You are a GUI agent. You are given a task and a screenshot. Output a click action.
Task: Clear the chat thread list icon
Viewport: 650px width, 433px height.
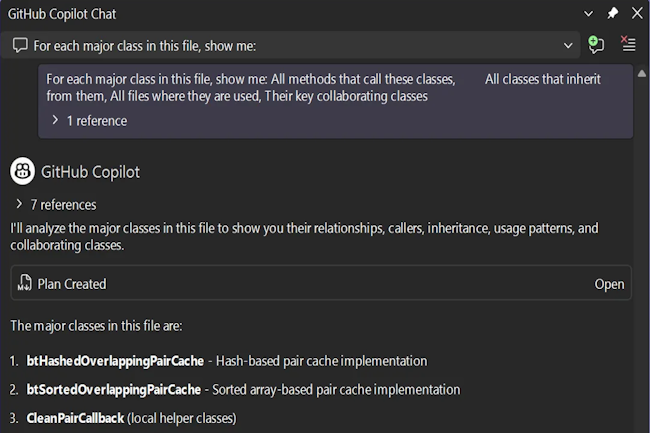point(628,45)
